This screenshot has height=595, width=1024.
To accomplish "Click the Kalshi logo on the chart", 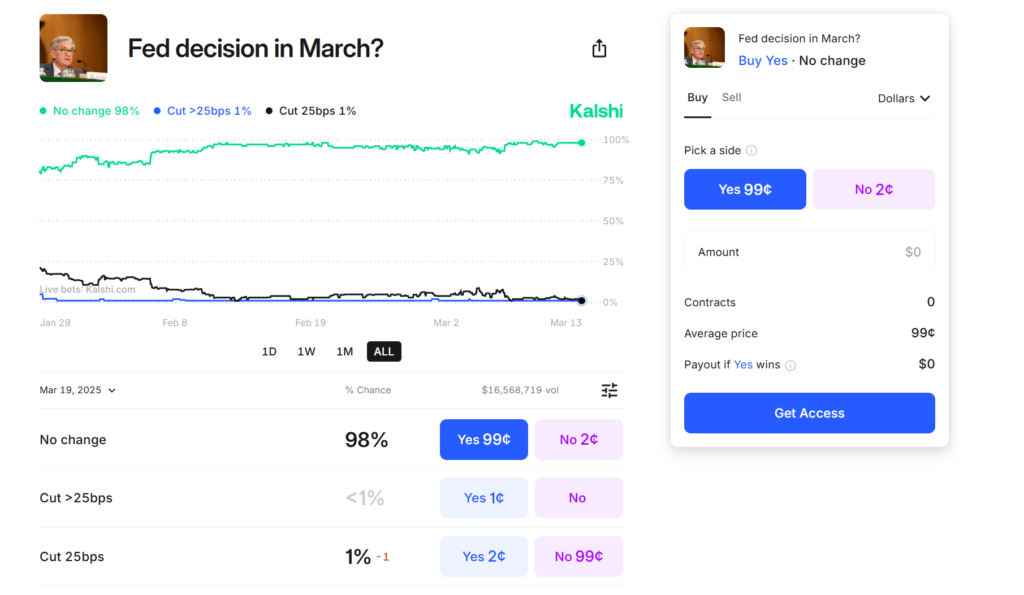I will [596, 111].
